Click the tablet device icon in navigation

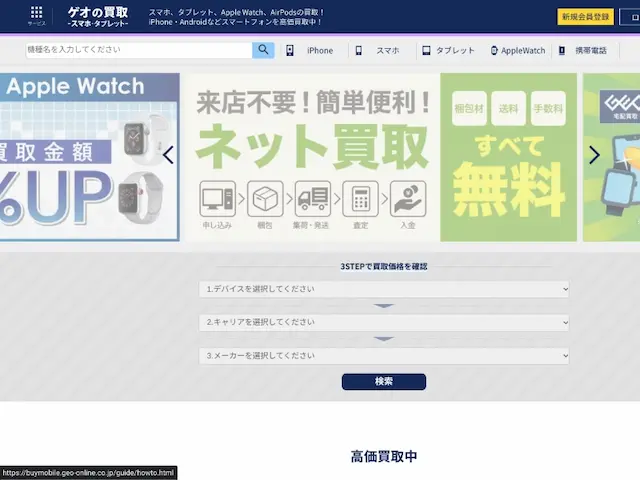(425, 50)
